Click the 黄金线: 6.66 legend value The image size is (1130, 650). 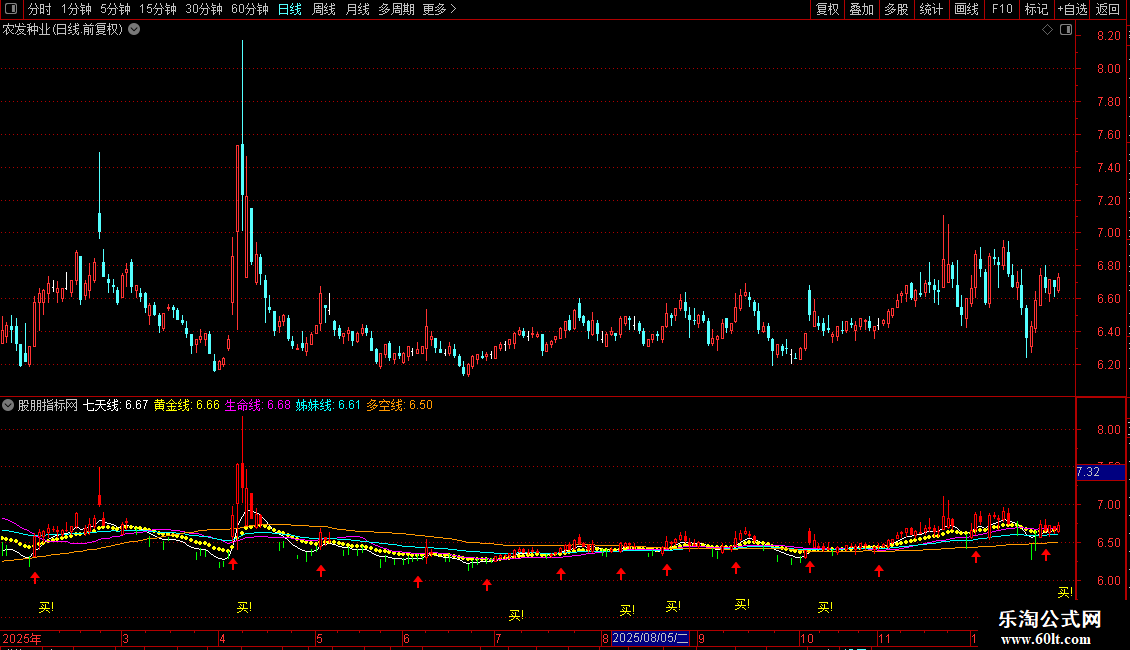click(187, 405)
